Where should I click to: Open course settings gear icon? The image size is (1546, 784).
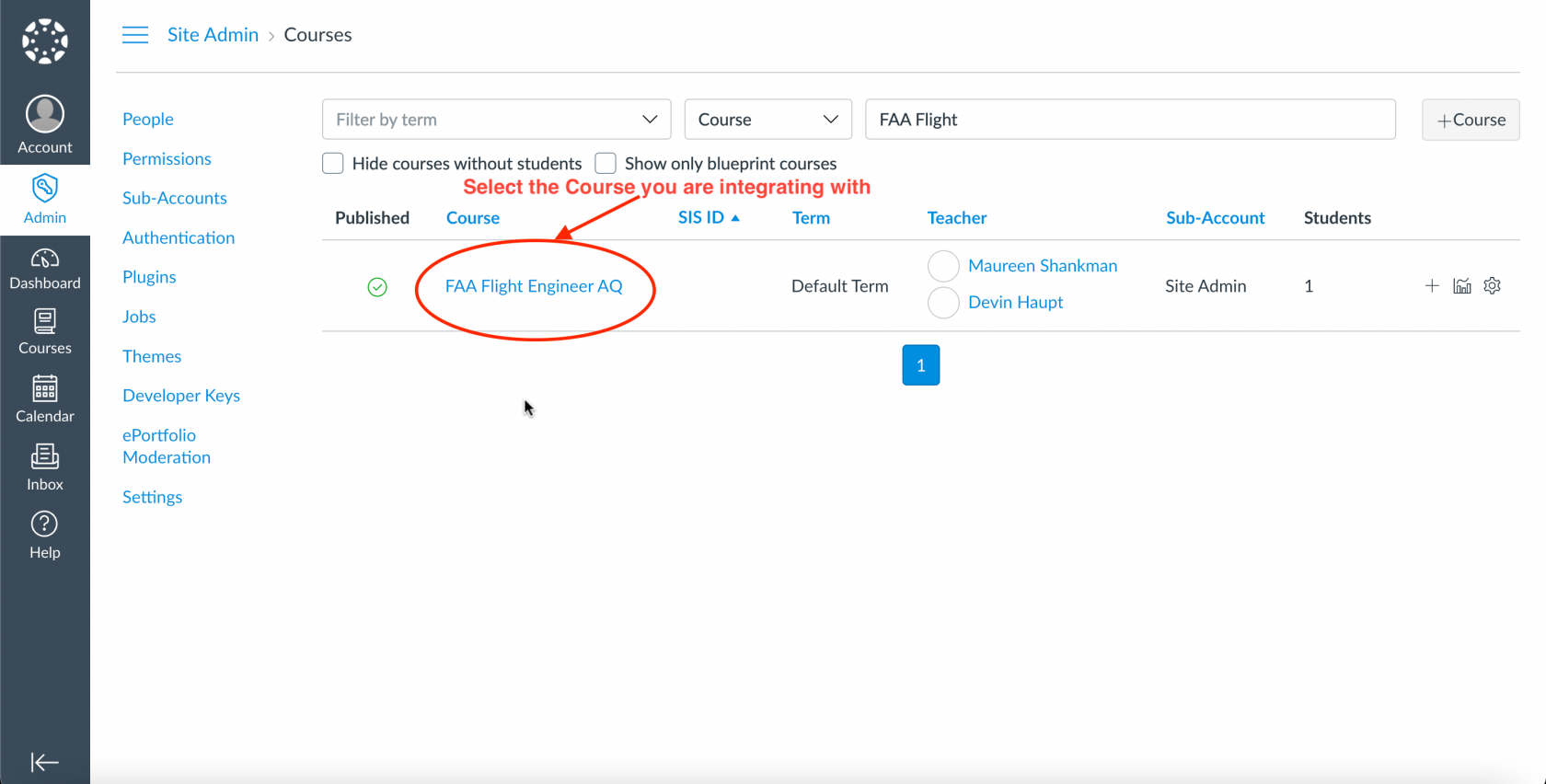click(x=1493, y=286)
